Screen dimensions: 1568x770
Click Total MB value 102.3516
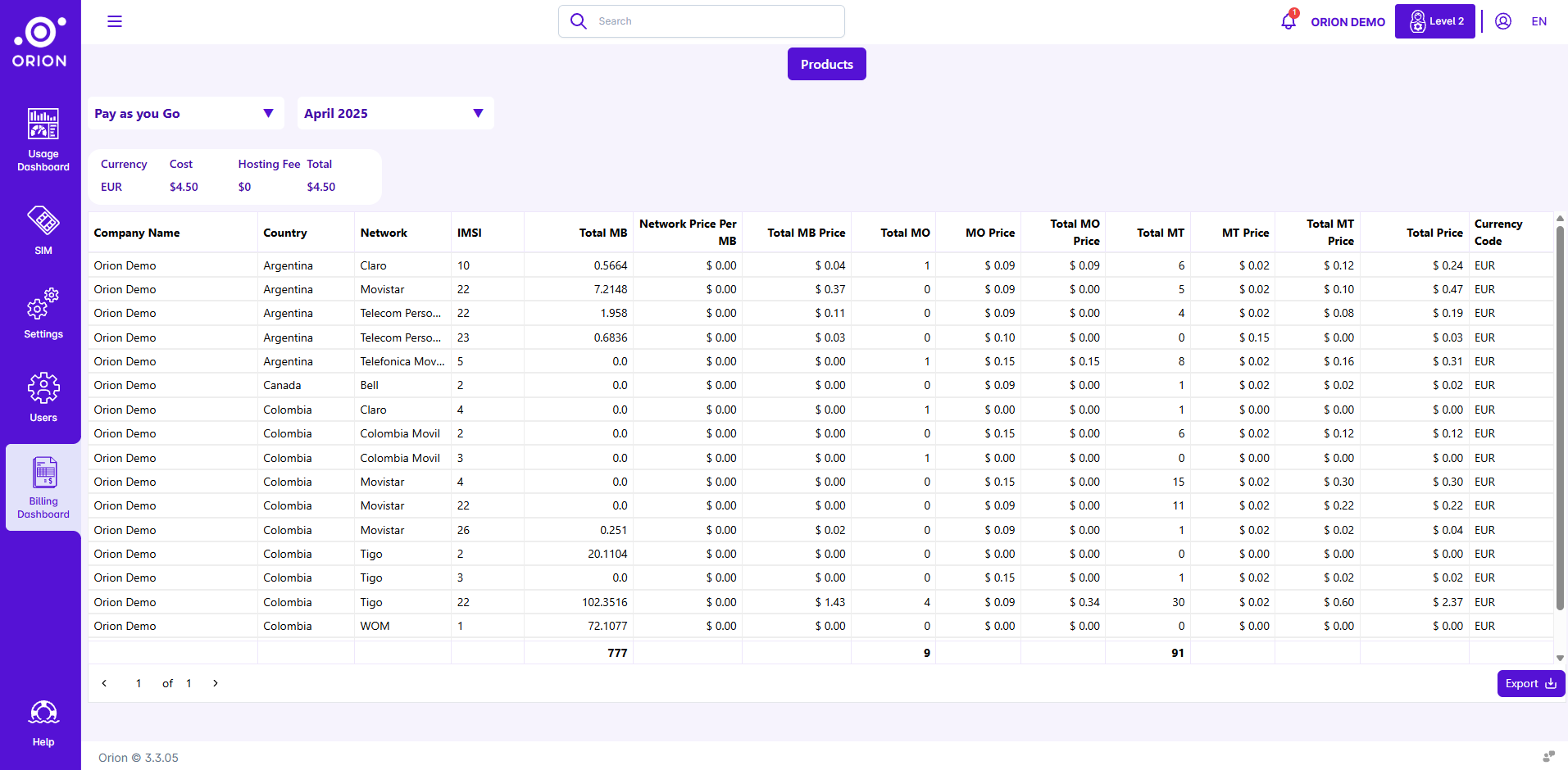[x=605, y=602]
